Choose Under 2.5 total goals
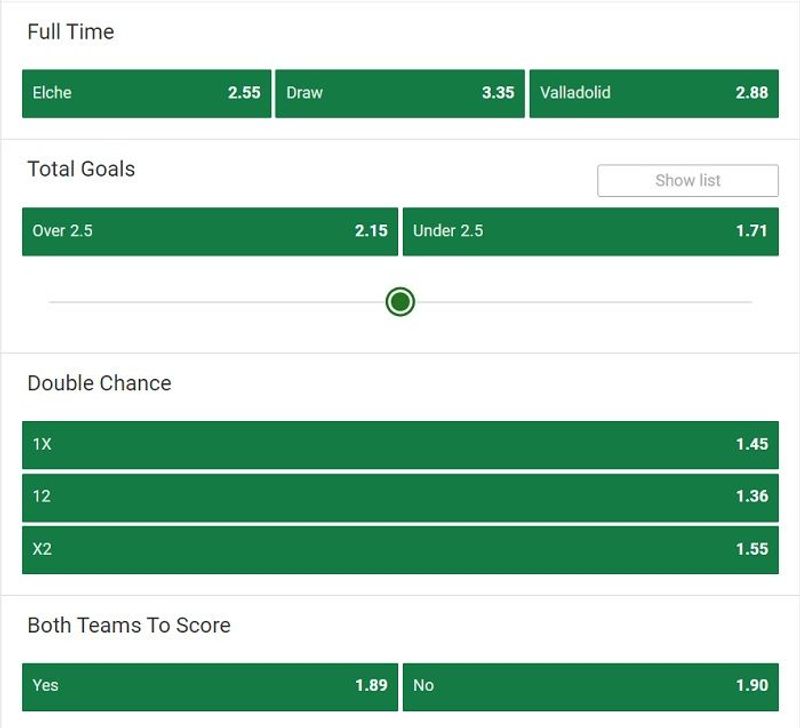Screen dimensions: 800x728 [x=591, y=232]
